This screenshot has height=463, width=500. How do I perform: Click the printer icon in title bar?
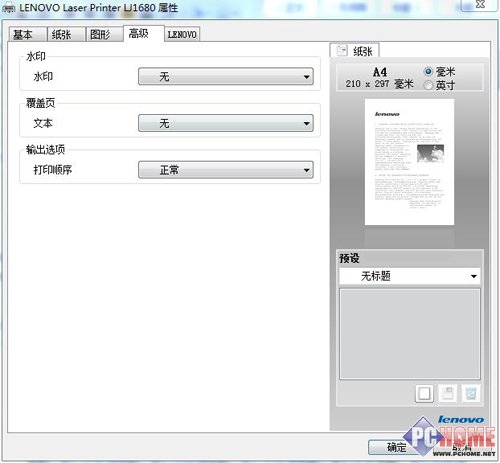pyautogui.click(x=9, y=8)
